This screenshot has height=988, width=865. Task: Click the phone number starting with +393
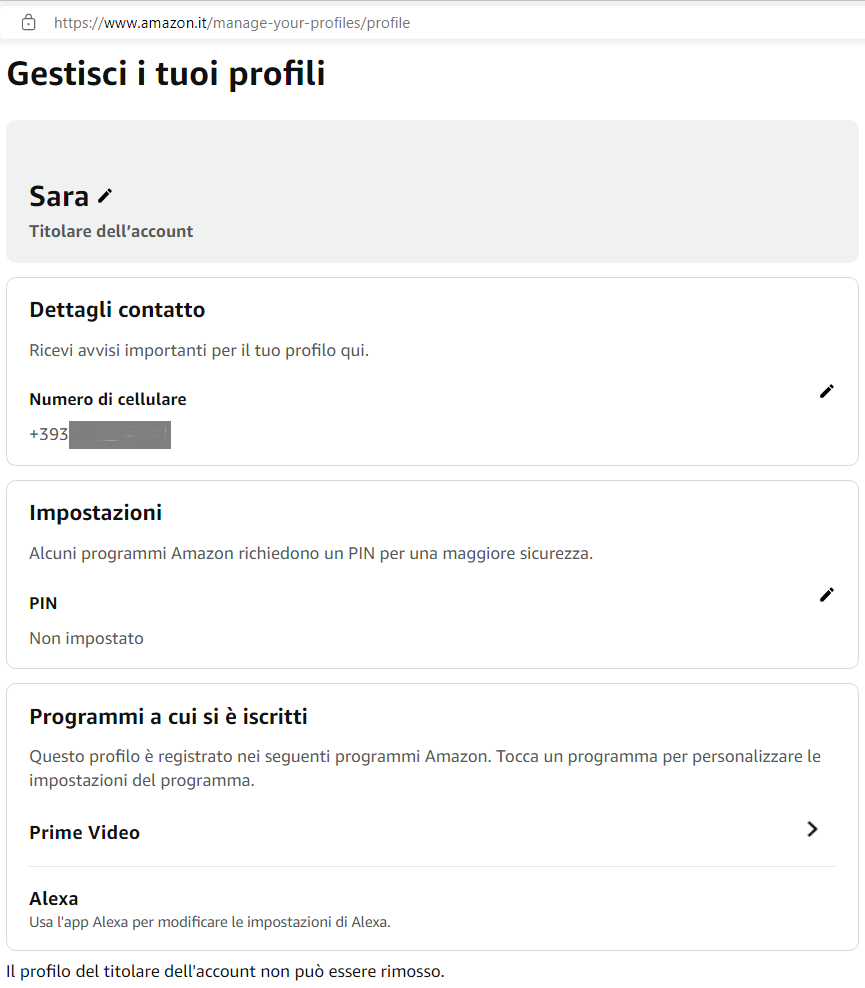pos(99,435)
